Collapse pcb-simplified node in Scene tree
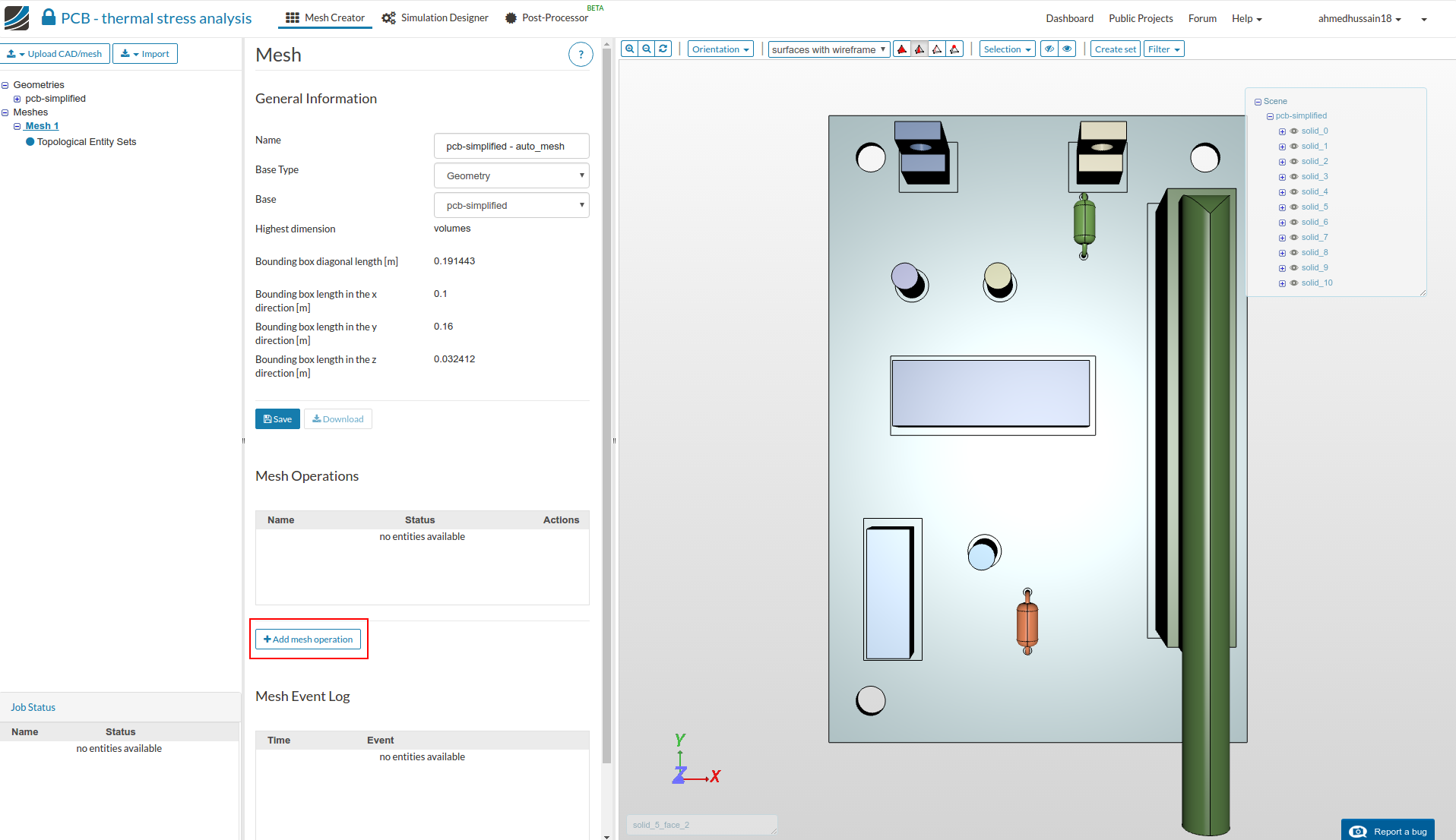The image size is (1456, 840). tap(1270, 116)
